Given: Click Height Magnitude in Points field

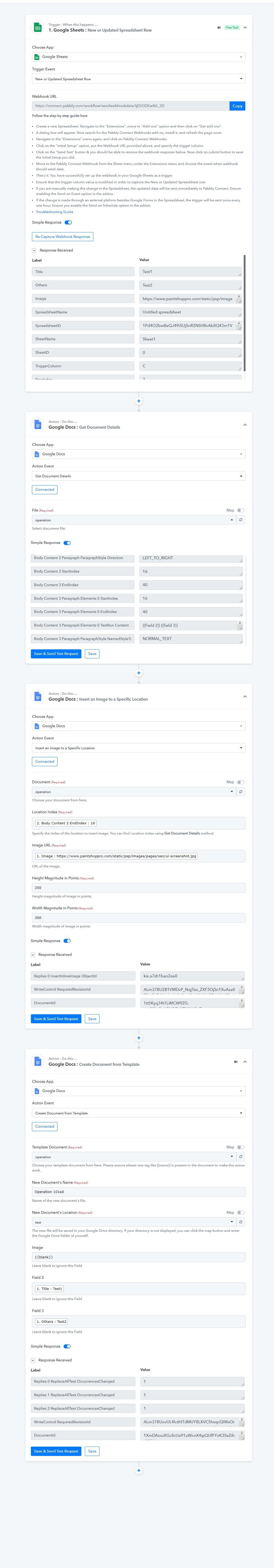Looking at the screenshot, I should (139, 888).
